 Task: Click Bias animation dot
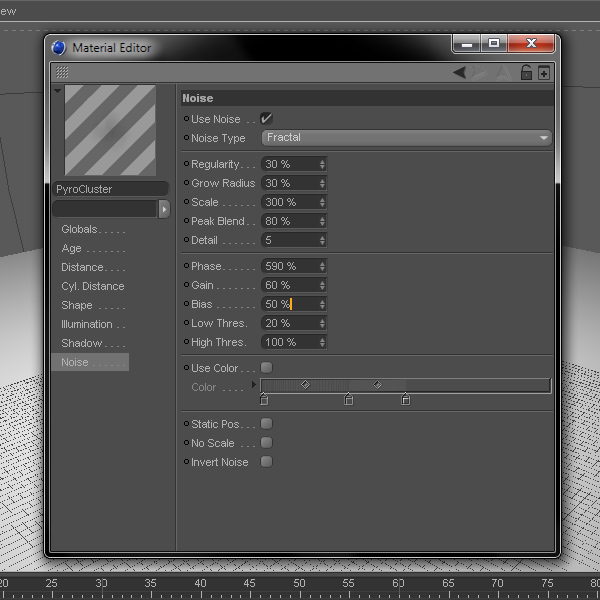186,303
